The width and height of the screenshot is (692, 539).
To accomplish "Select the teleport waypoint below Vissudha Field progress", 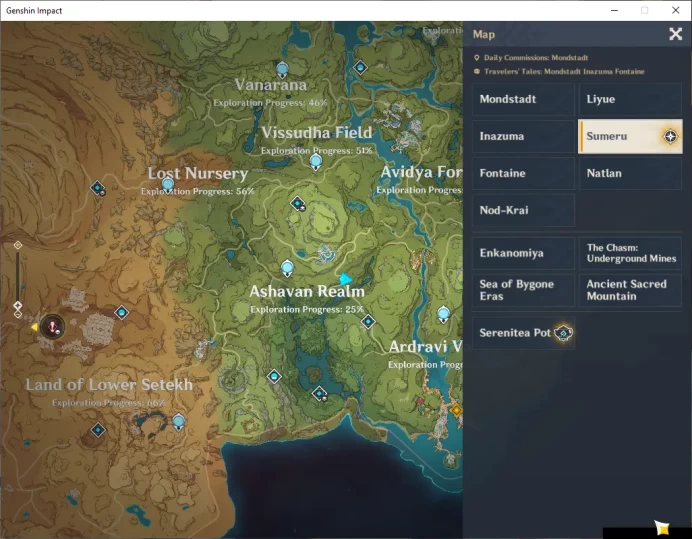I will (316, 162).
